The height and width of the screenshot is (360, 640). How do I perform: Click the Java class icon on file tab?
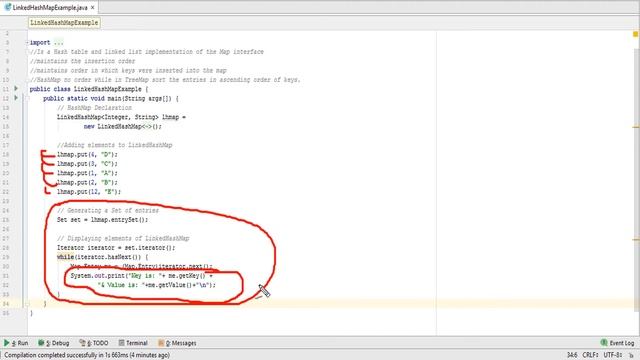(x=7, y=7)
